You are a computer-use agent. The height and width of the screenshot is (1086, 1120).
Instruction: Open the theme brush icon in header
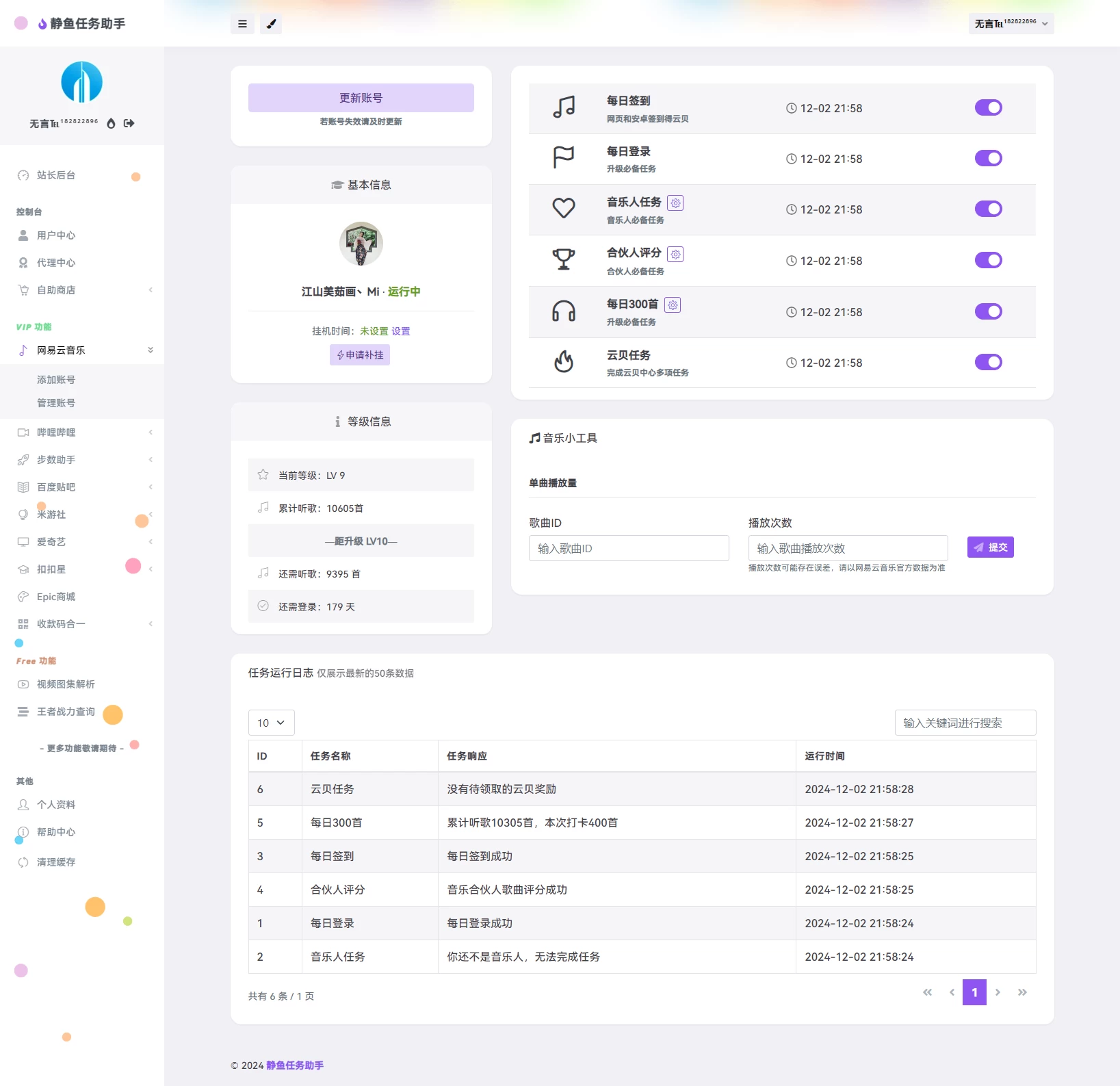(271, 24)
